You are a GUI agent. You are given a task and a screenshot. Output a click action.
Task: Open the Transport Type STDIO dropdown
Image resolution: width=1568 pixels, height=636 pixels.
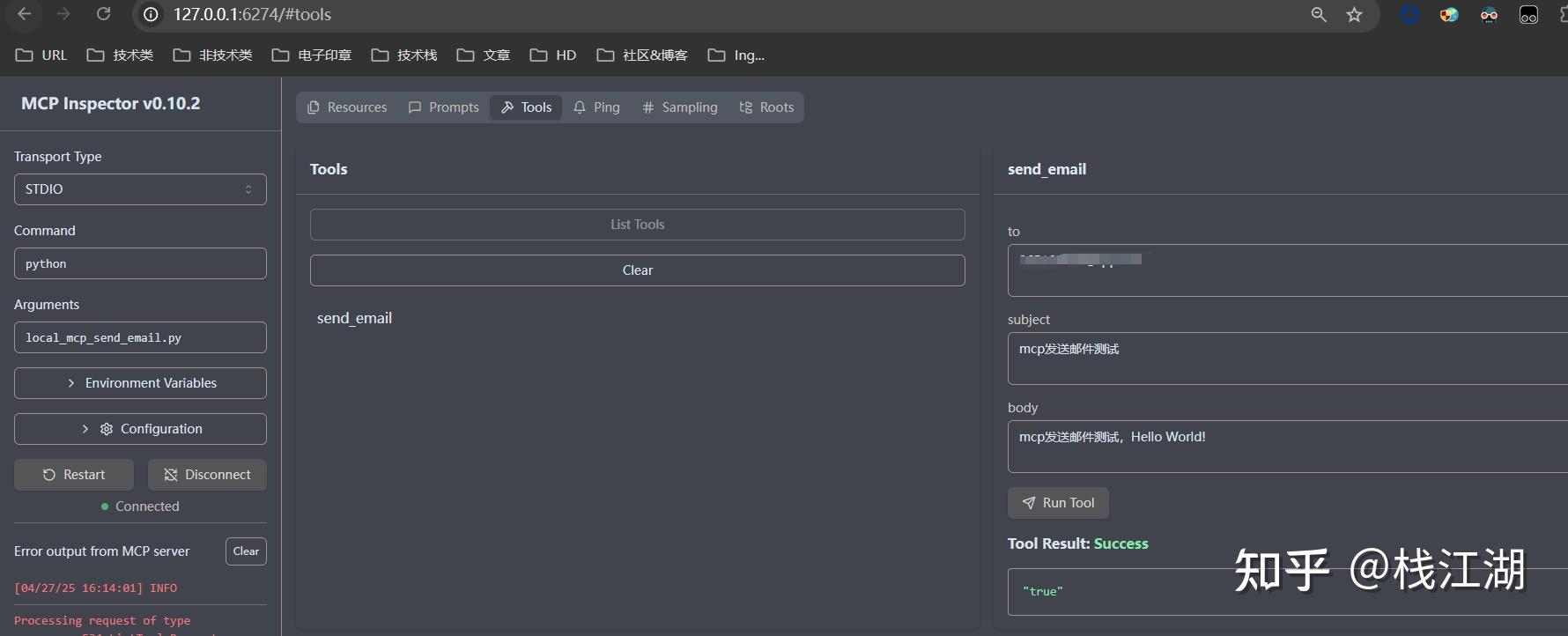140,189
